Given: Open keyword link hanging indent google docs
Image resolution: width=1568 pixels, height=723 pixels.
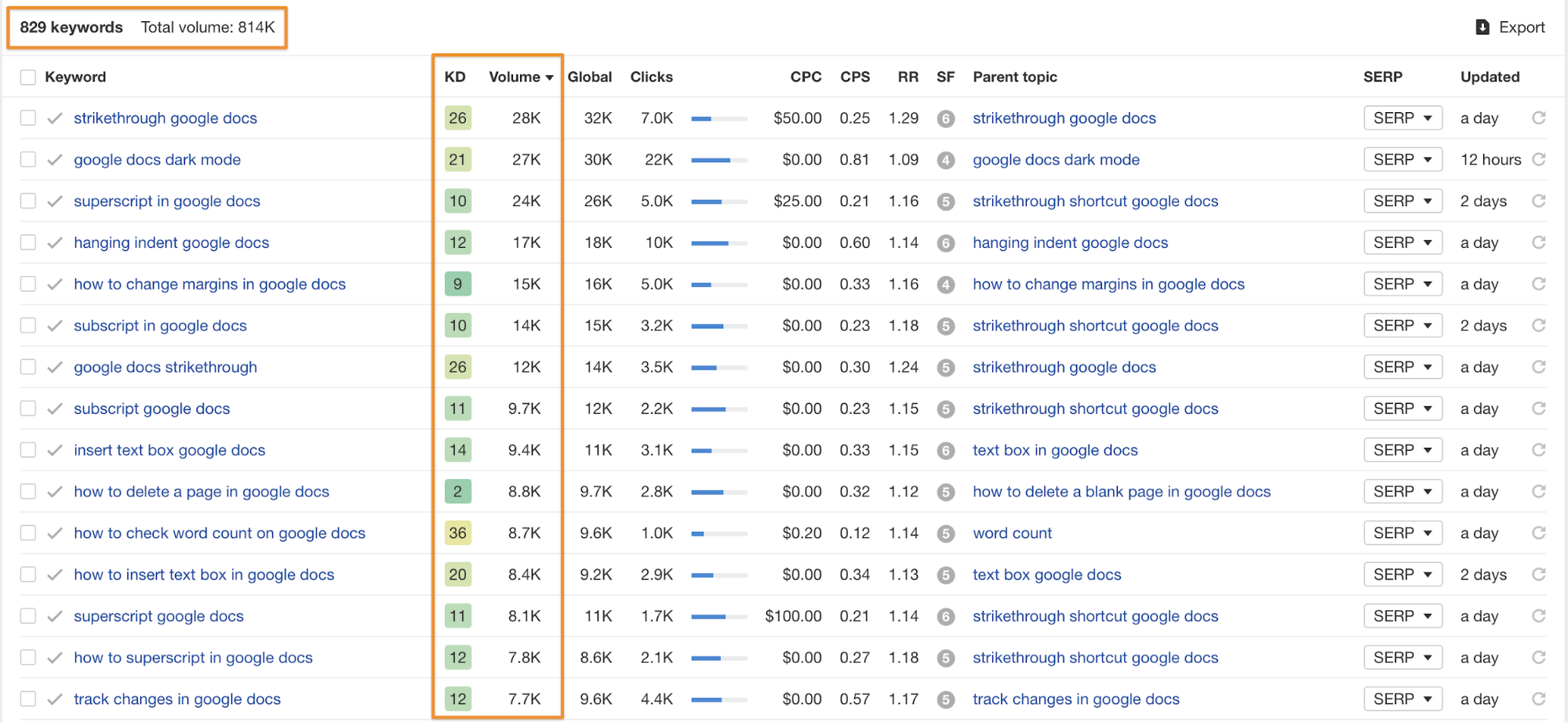Looking at the screenshot, I should 171,243.
